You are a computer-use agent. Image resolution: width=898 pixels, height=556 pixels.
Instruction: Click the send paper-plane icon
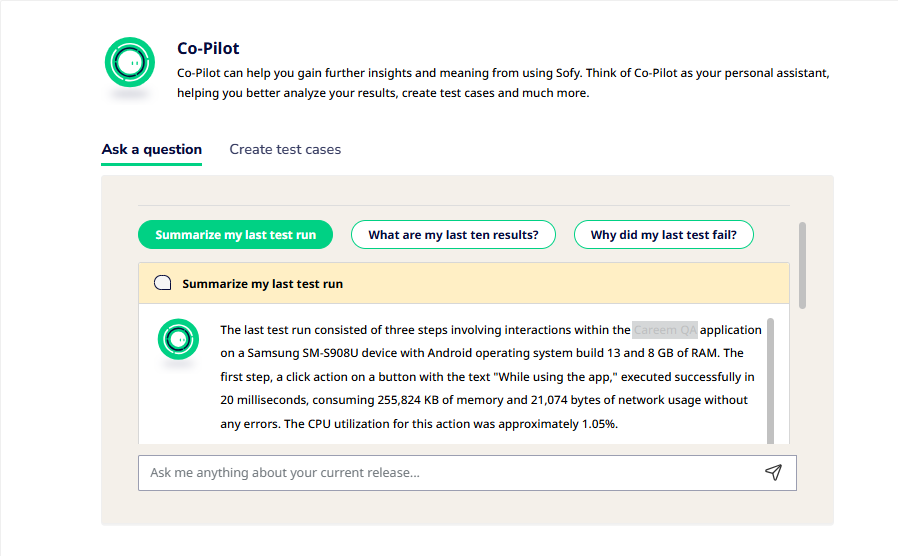[x=773, y=472]
